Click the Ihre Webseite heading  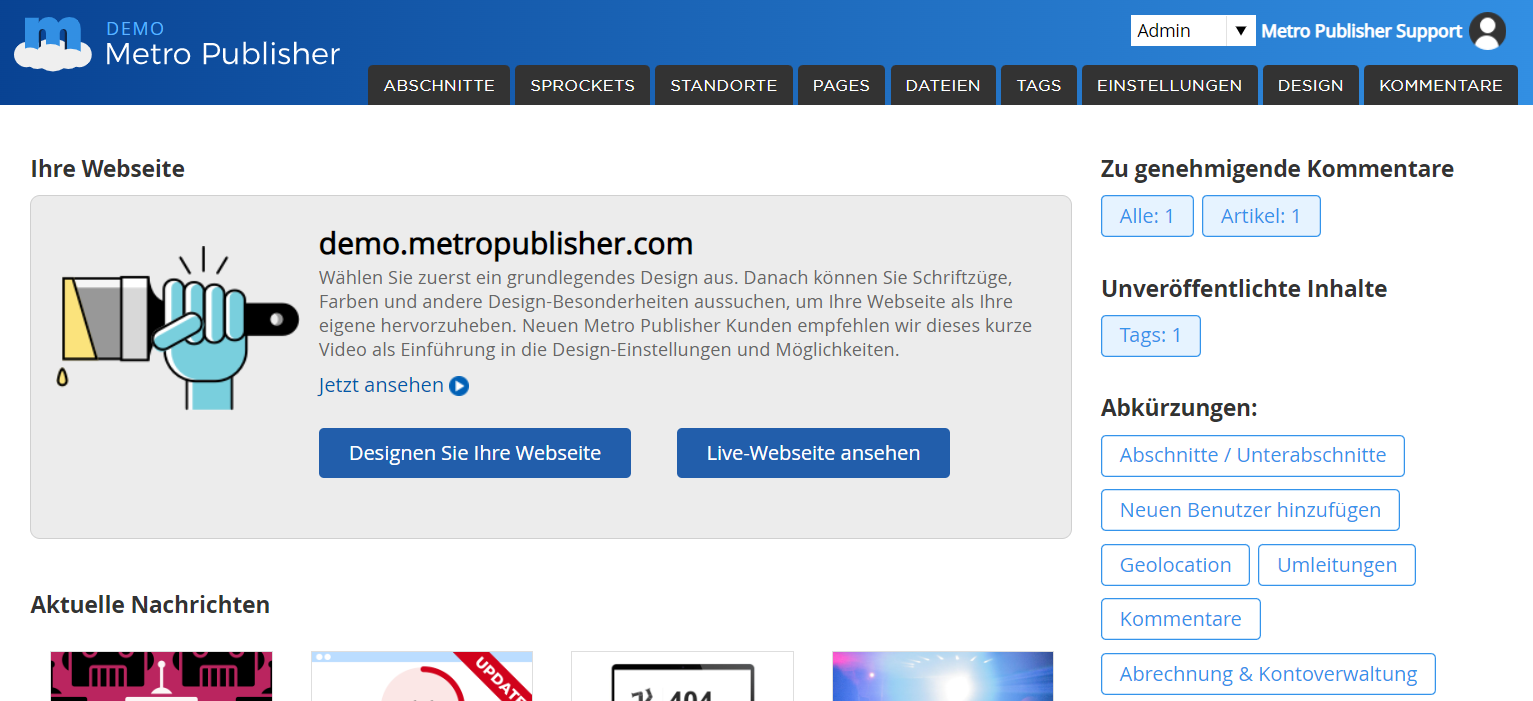[108, 169]
